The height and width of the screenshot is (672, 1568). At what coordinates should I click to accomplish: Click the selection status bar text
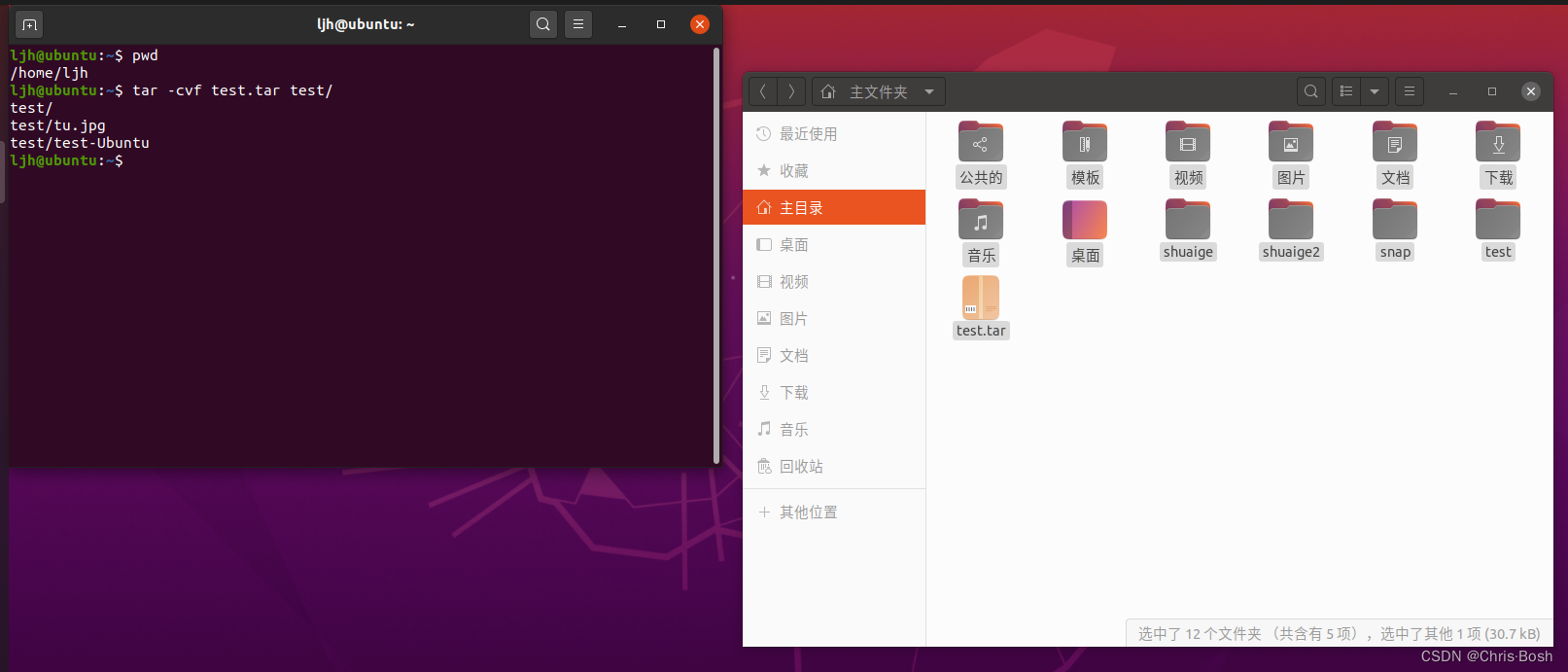1340,634
